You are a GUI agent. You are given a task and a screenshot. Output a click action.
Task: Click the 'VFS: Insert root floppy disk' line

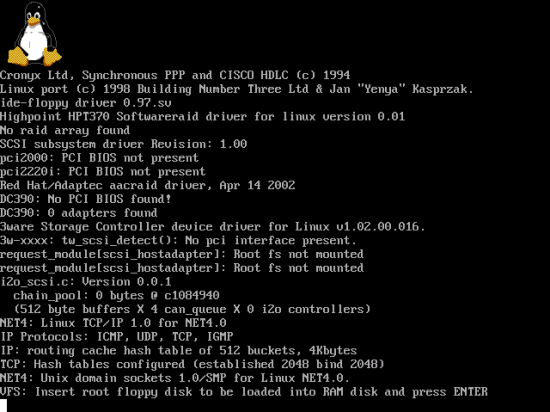click(244, 392)
